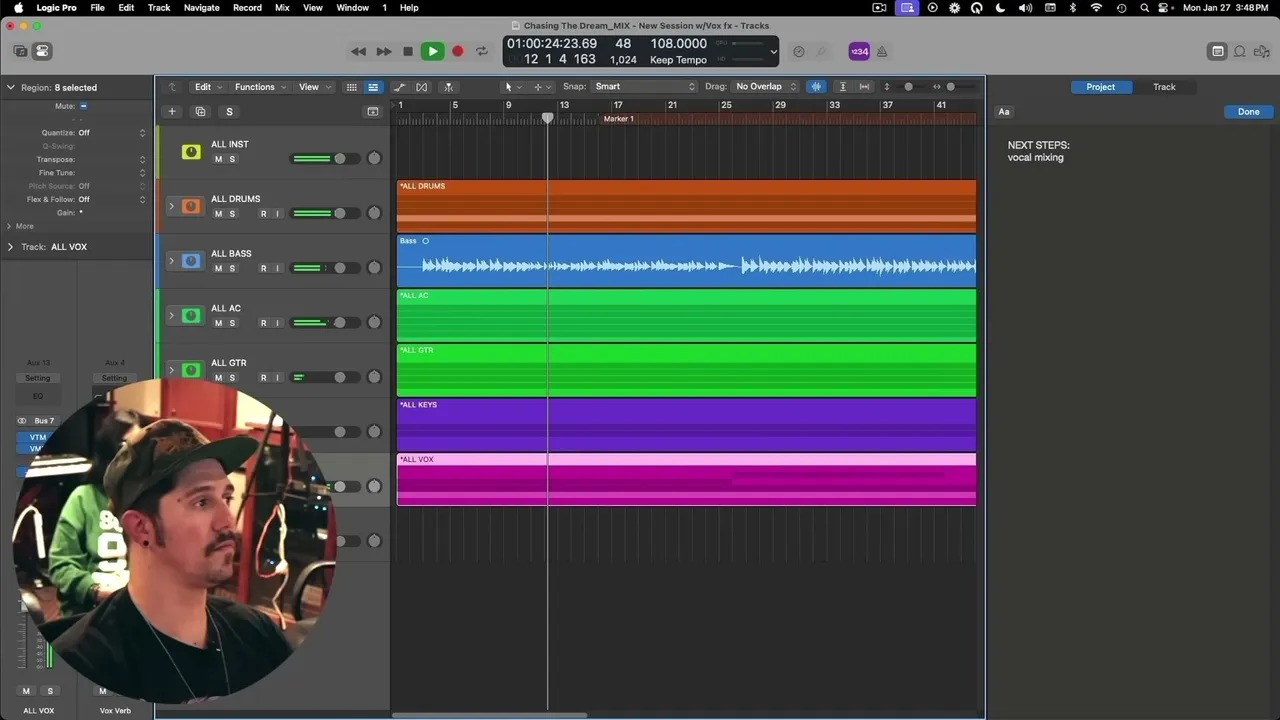Expand the ALL BASS track stack
This screenshot has height=720, width=1280.
(171, 261)
